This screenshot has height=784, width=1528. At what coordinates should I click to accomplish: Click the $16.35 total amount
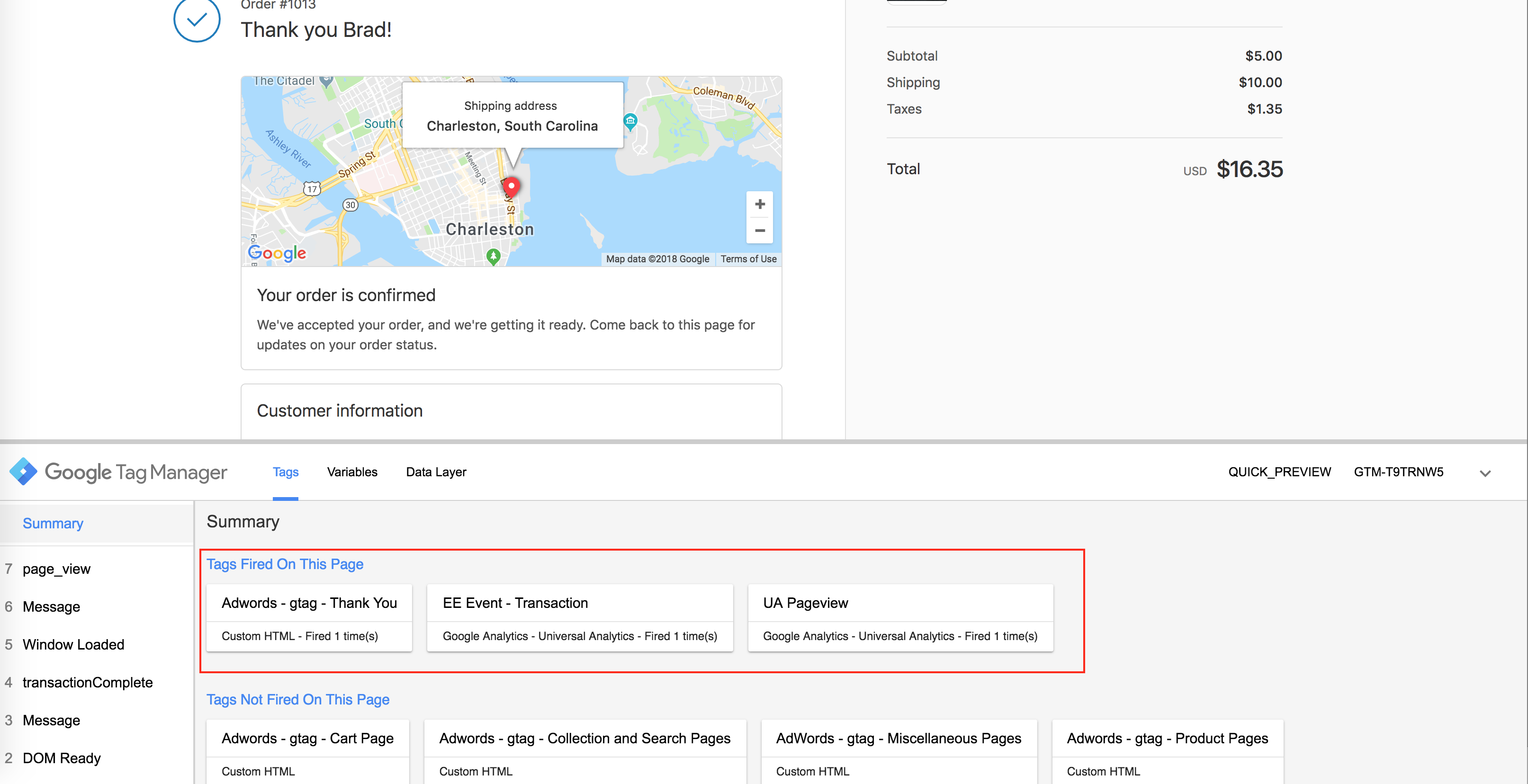click(1249, 169)
